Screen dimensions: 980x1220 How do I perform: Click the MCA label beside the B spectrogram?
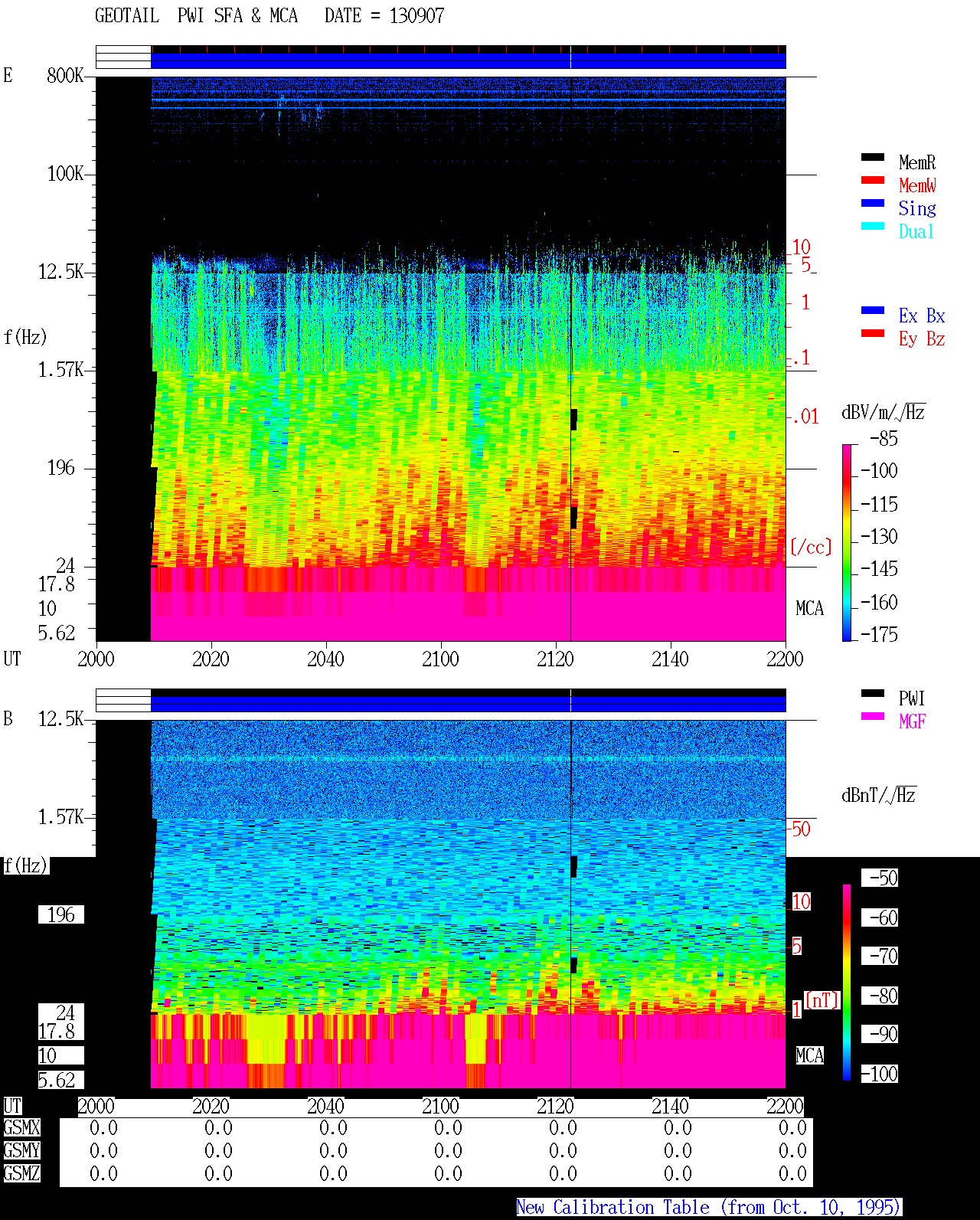[810, 1055]
